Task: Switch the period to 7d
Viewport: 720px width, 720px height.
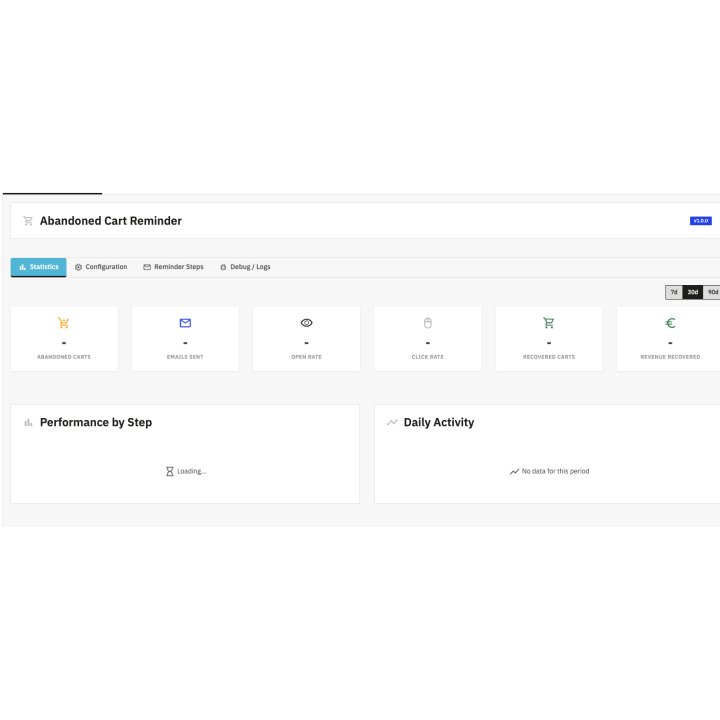Action: [674, 292]
